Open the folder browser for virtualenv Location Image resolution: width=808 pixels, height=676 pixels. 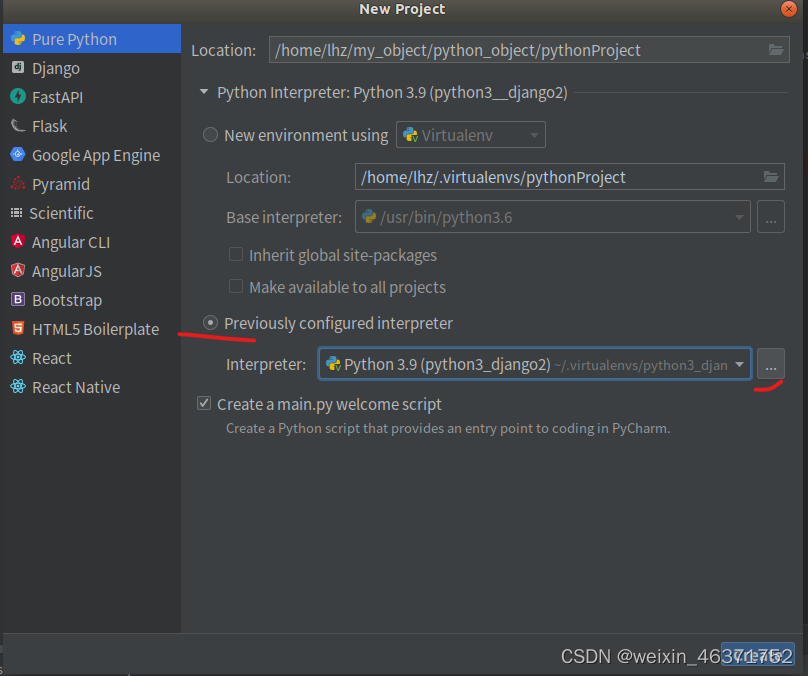[771, 177]
